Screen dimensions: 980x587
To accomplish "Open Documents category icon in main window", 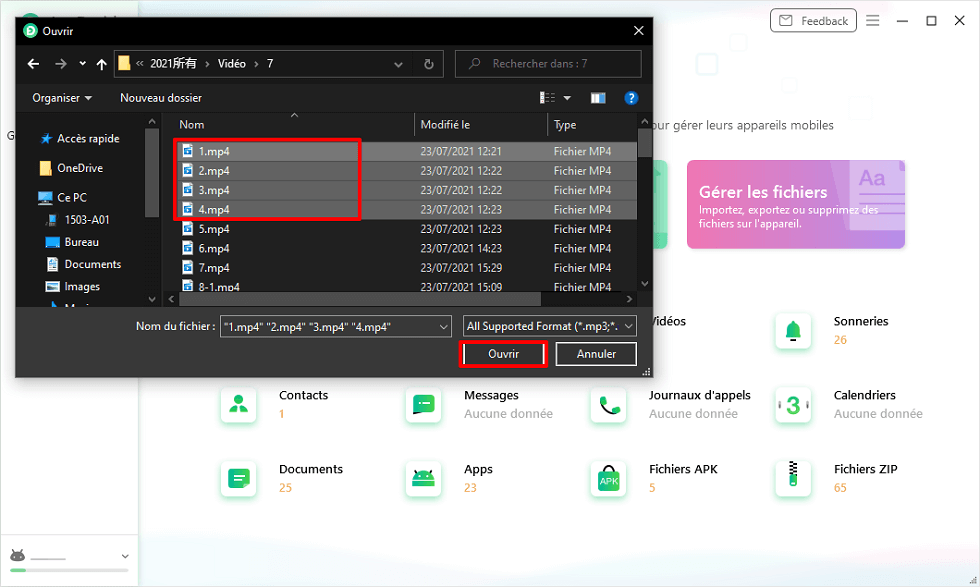I will (x=238, y=479).
